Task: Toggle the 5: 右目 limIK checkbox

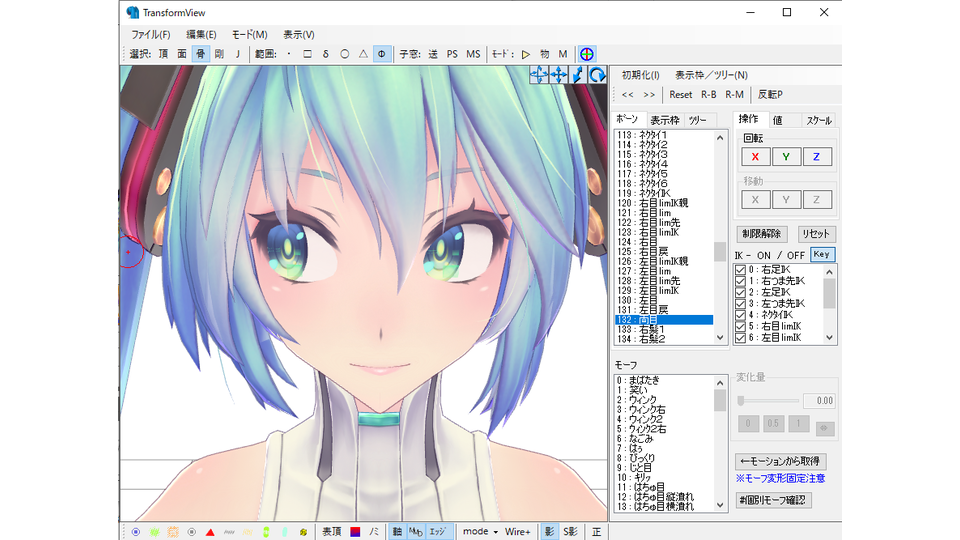Action: [741, 326]
